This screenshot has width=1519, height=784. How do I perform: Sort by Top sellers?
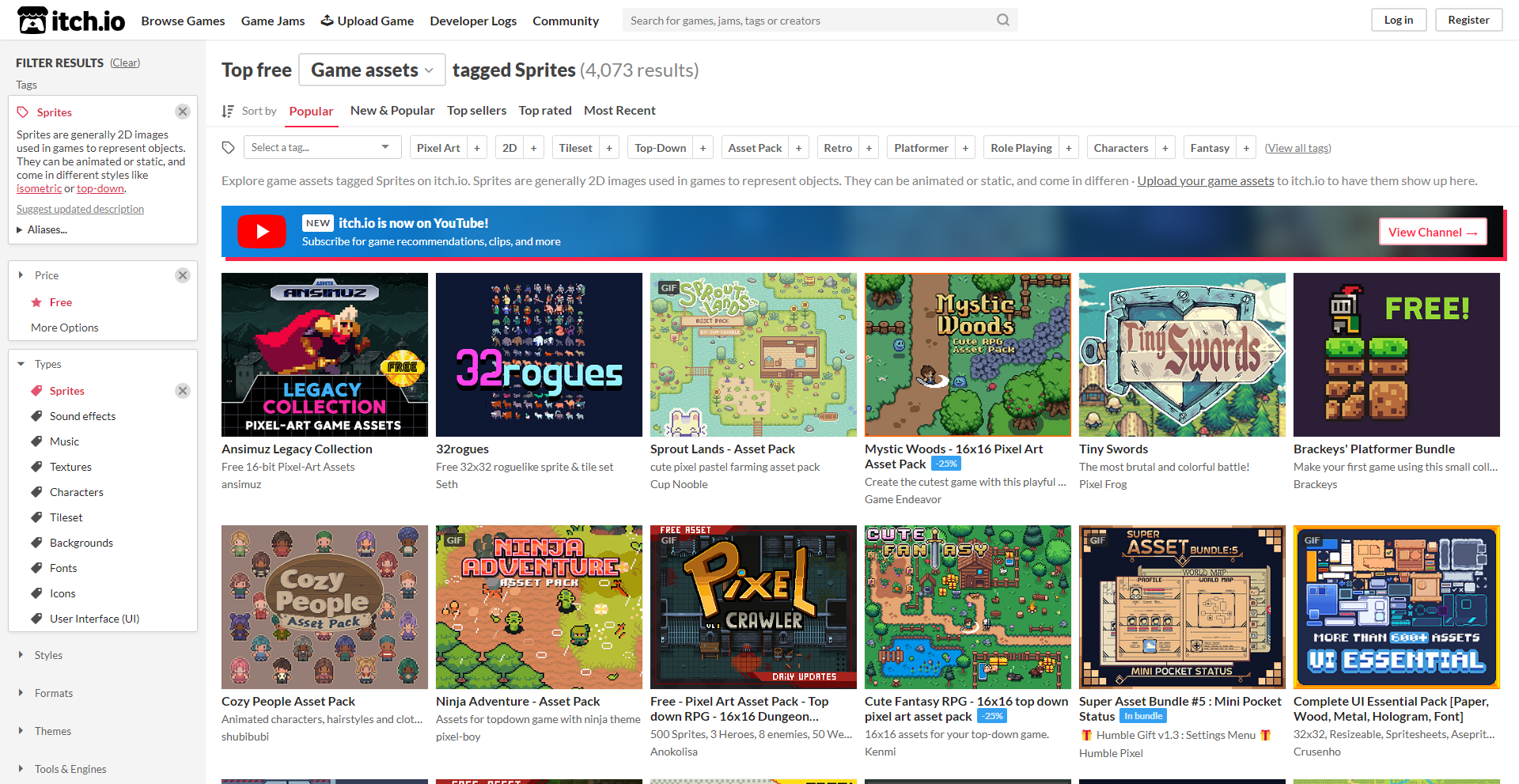(476, 111)
